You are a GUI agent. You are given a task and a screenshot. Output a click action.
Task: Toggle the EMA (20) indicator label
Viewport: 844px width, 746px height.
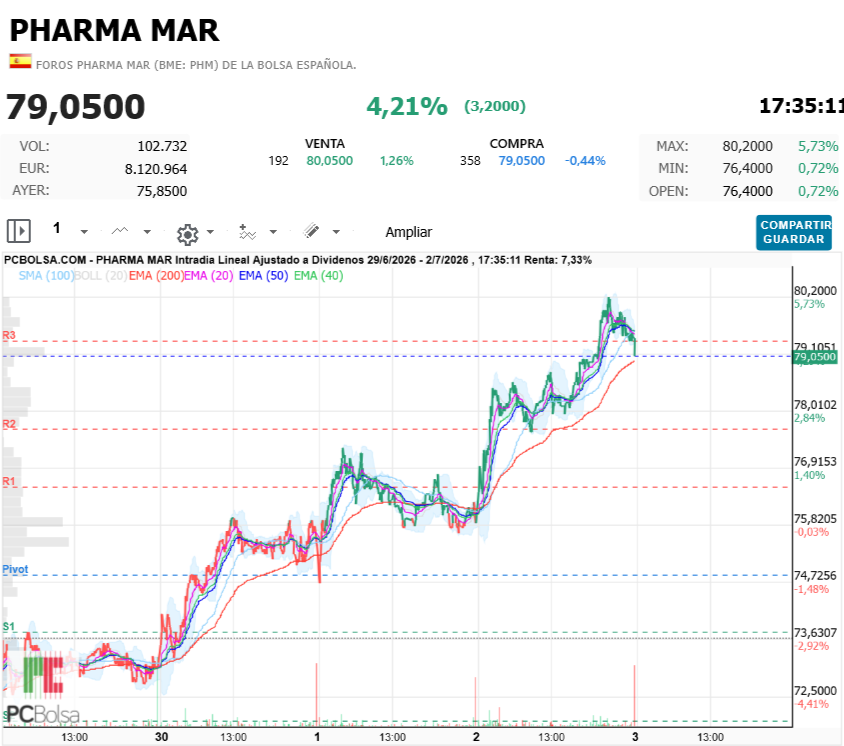click(209, 276)
